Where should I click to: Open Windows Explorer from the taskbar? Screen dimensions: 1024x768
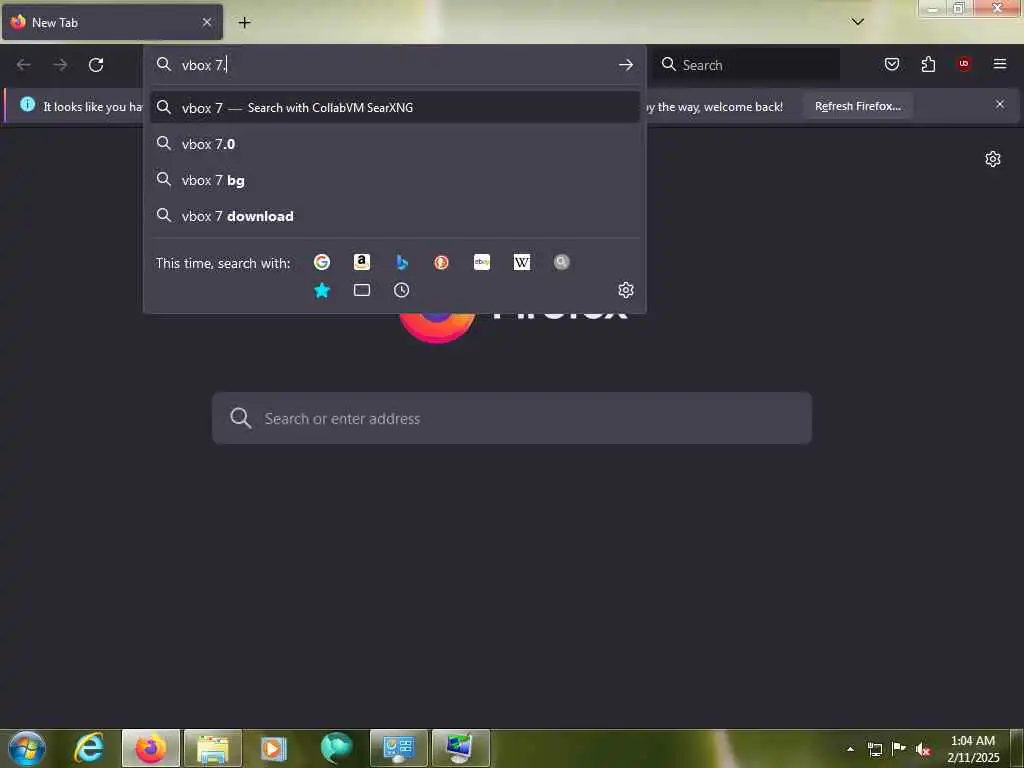pos(213,748)
